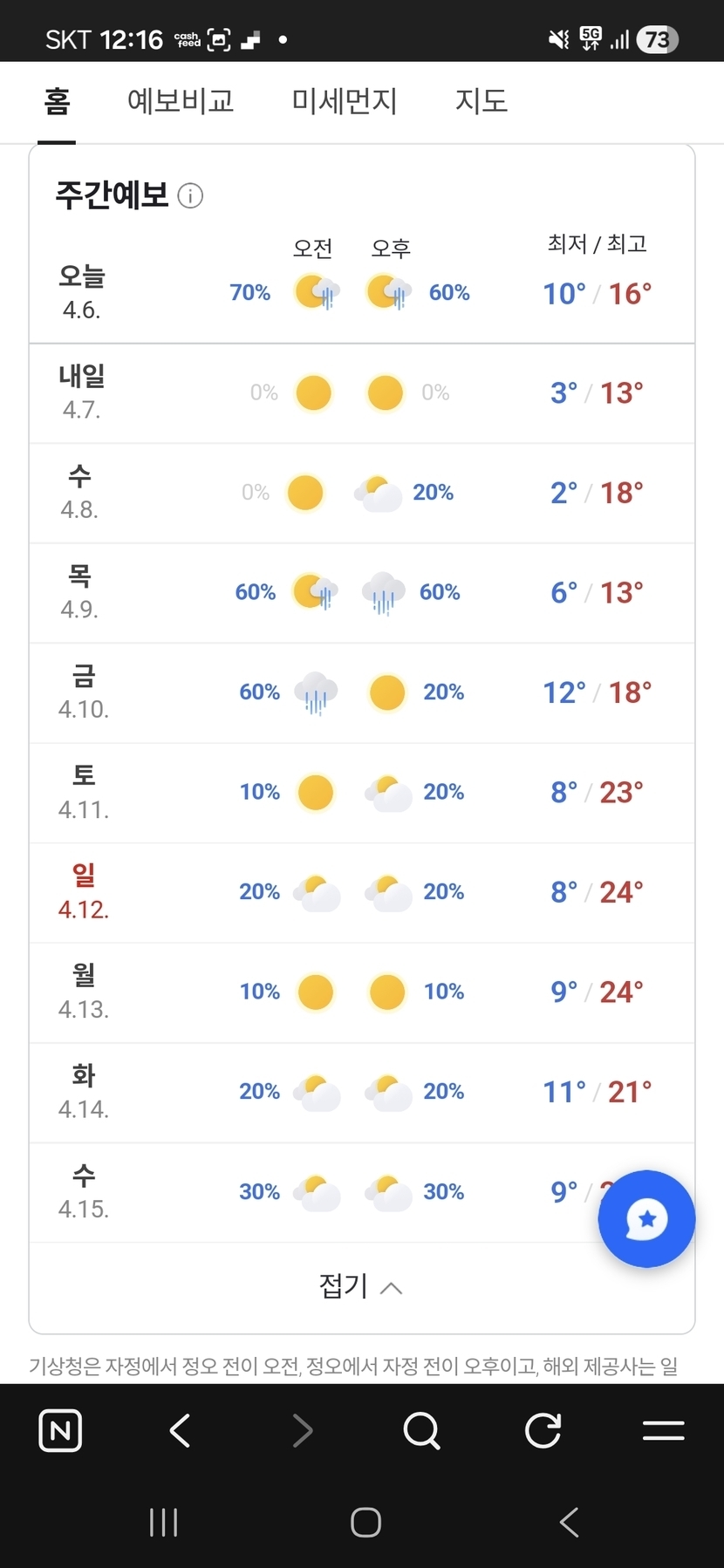Screen dimensions: 724x1568
Task: Tap Thursday 4.9. afternoon rain cloud icon
Action: pos(384,593)
